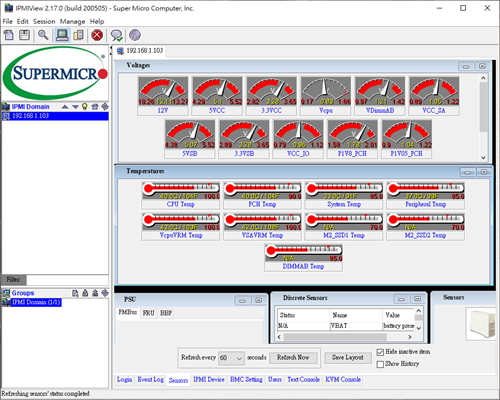Click the chat bubble with checkmark icon
The image size is (500, 400).
coord(117,35)
